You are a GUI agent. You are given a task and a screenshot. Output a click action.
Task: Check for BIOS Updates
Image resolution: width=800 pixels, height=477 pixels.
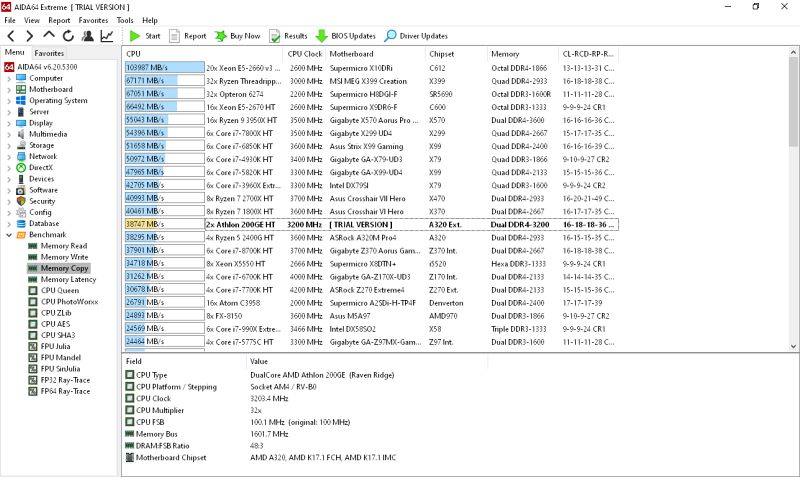click(345, 36)
